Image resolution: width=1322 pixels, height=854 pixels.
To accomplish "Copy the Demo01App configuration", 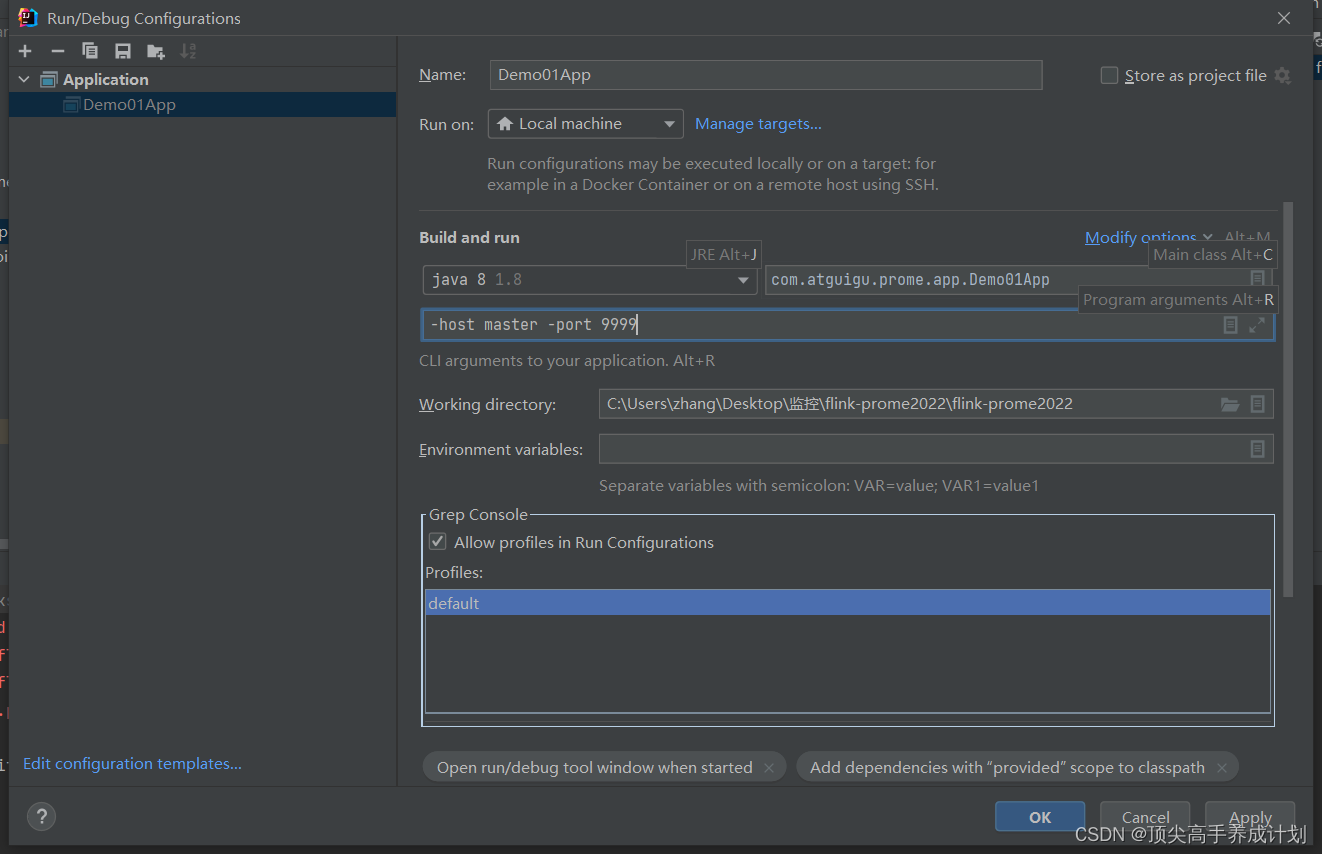I will click(x=89, y=50).
